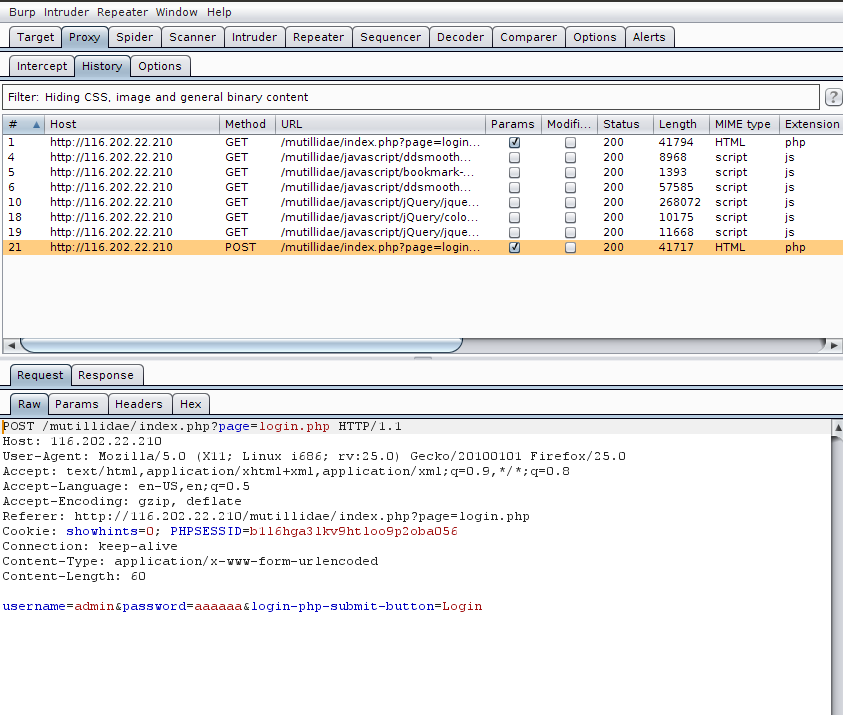Select the Raw view tab
This screenshot has height=715, width=845.
(29, 405)
